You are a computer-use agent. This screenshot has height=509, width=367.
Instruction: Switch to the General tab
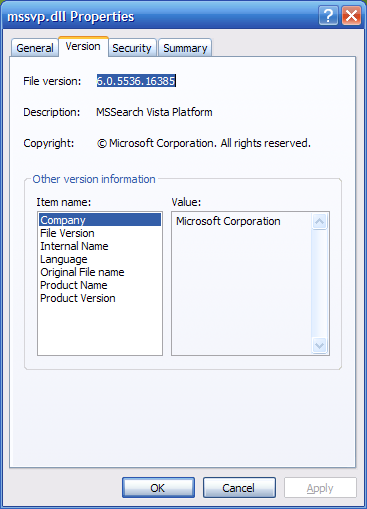tap(35, 48)
